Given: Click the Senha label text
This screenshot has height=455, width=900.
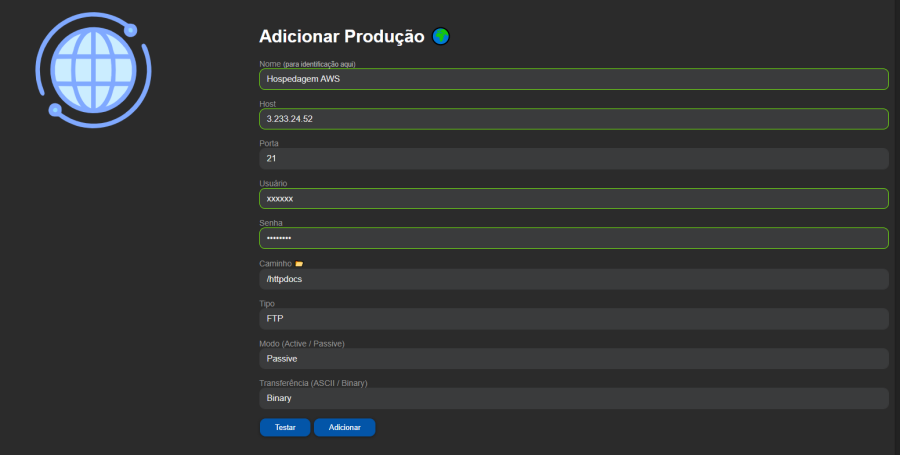Looking at the screenshot, I should pyautogui.click(x=272, y=223).
